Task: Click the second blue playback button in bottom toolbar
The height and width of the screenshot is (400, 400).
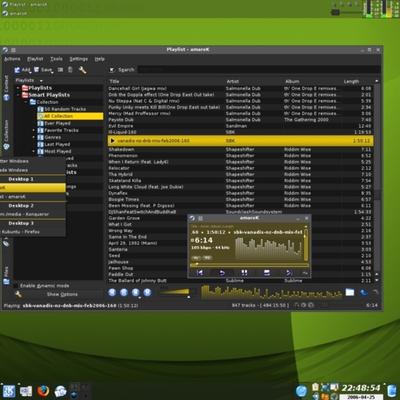Action: click(124, 293)
